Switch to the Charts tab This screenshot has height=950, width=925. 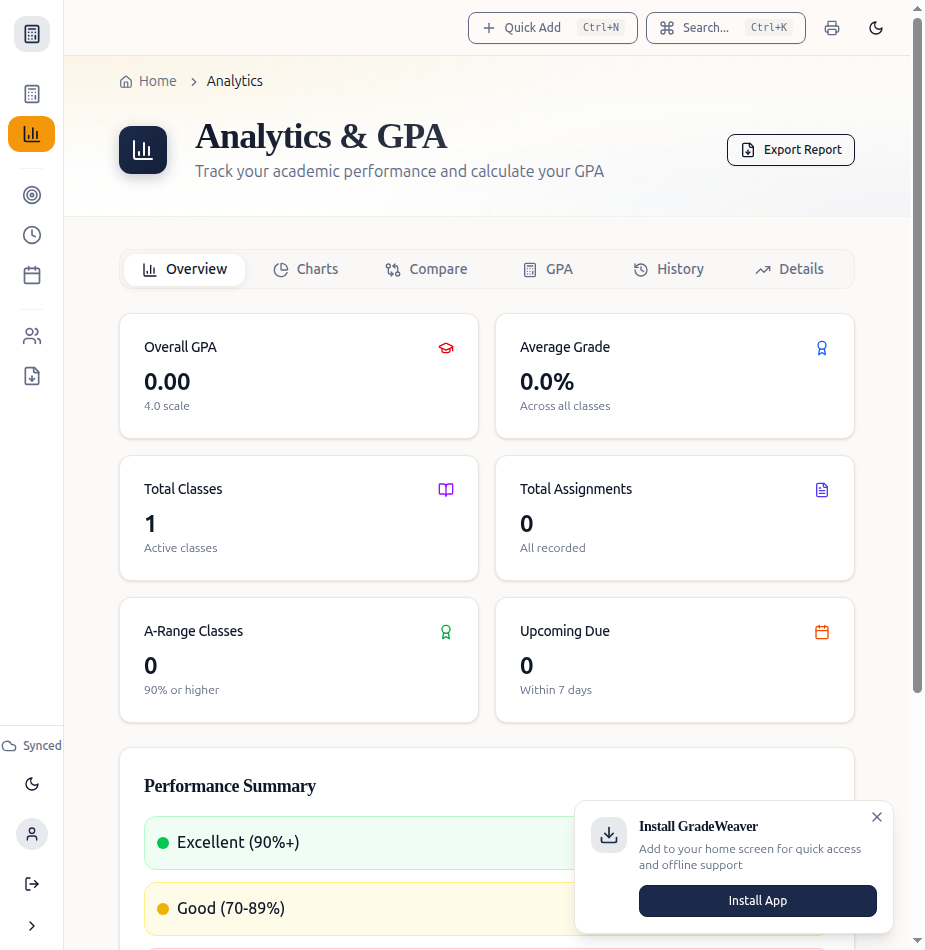click(306, 269)
